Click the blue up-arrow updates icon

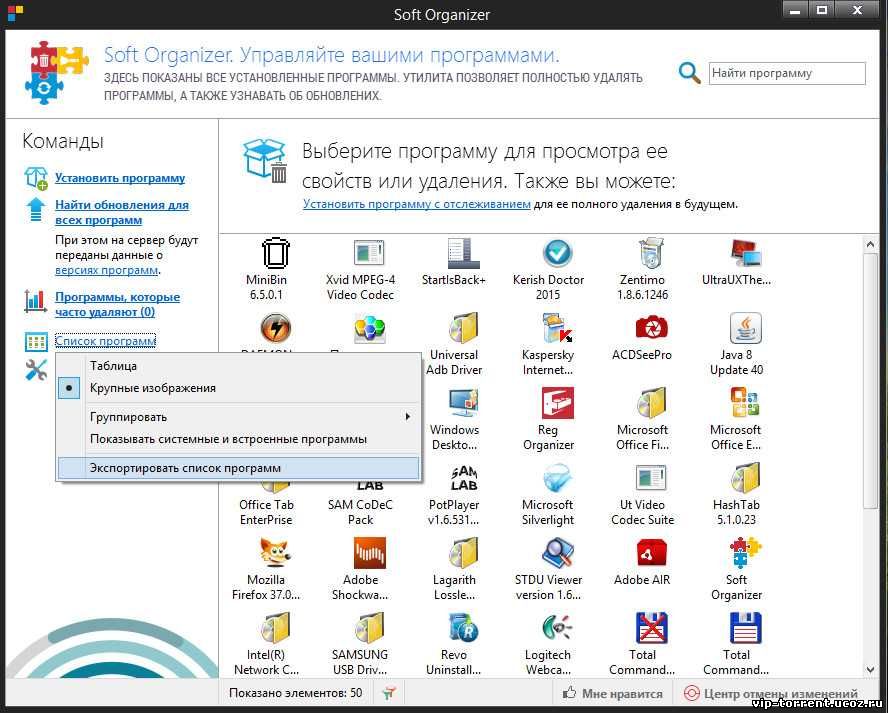tap(36, 209)
